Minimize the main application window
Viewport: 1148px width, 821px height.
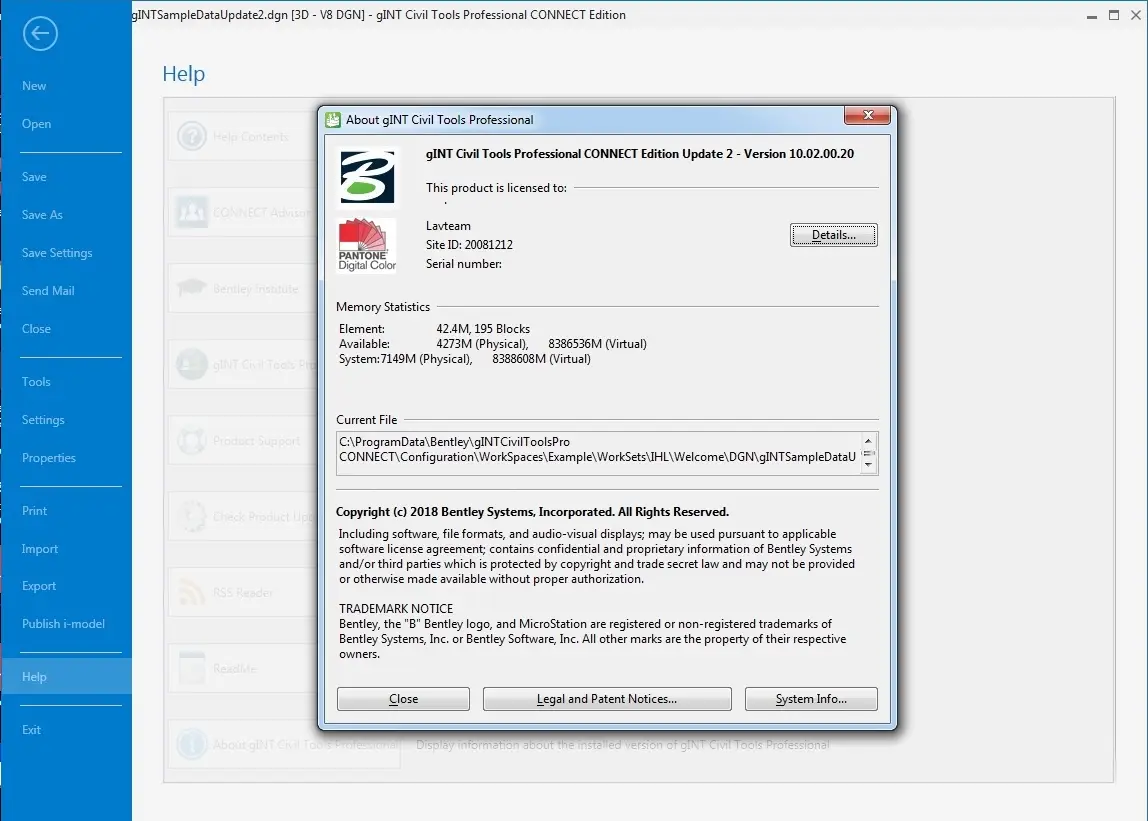[1092, 15]
